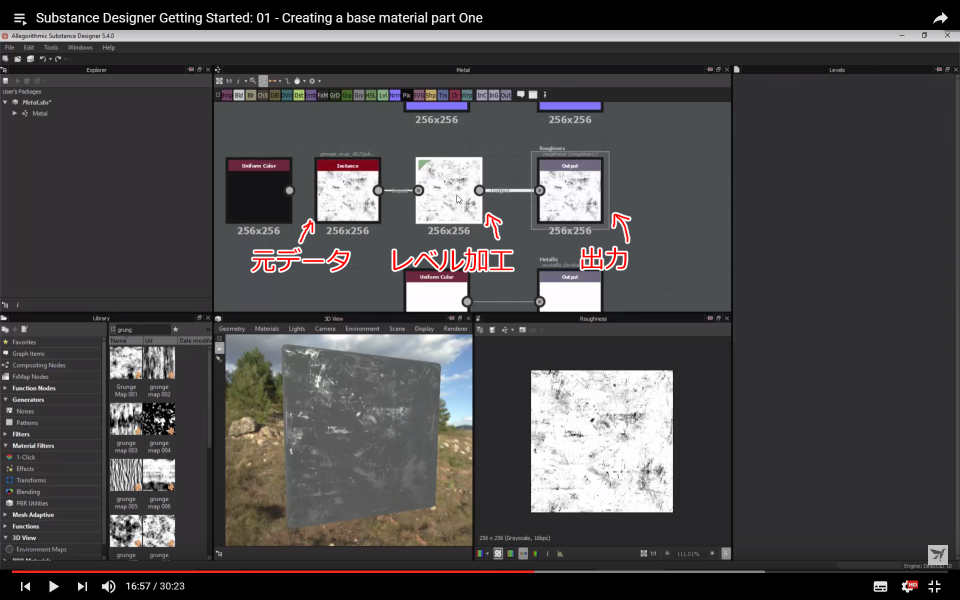Viewport: 960px width, 600px height.
Task: Add a Grayscale Conversion (Gry) node
Action: tap(359, 95)
